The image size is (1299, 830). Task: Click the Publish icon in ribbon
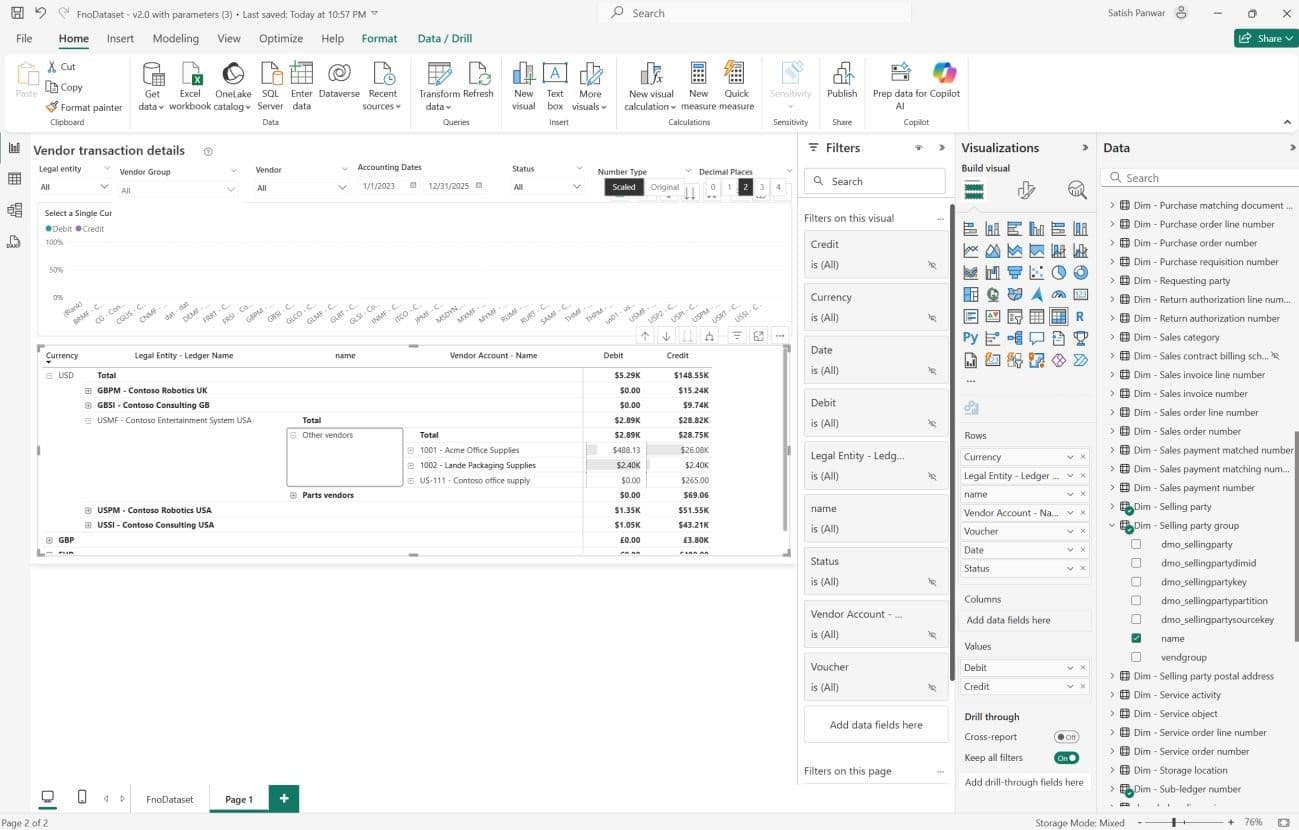click(841, 75)
